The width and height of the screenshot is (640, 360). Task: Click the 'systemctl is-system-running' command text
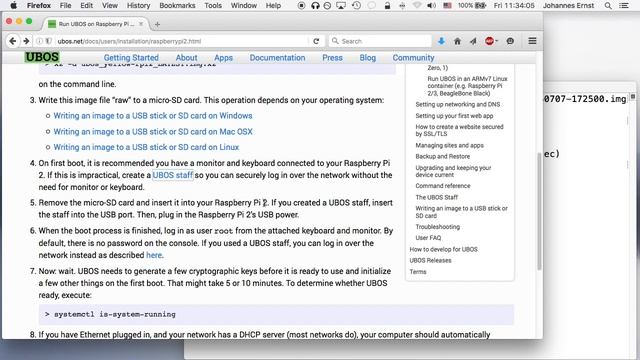tap(115, 314)
